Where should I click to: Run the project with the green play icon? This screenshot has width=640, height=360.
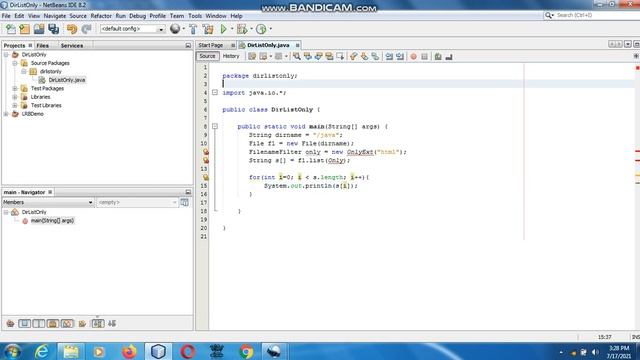click(x=224, y=29)
